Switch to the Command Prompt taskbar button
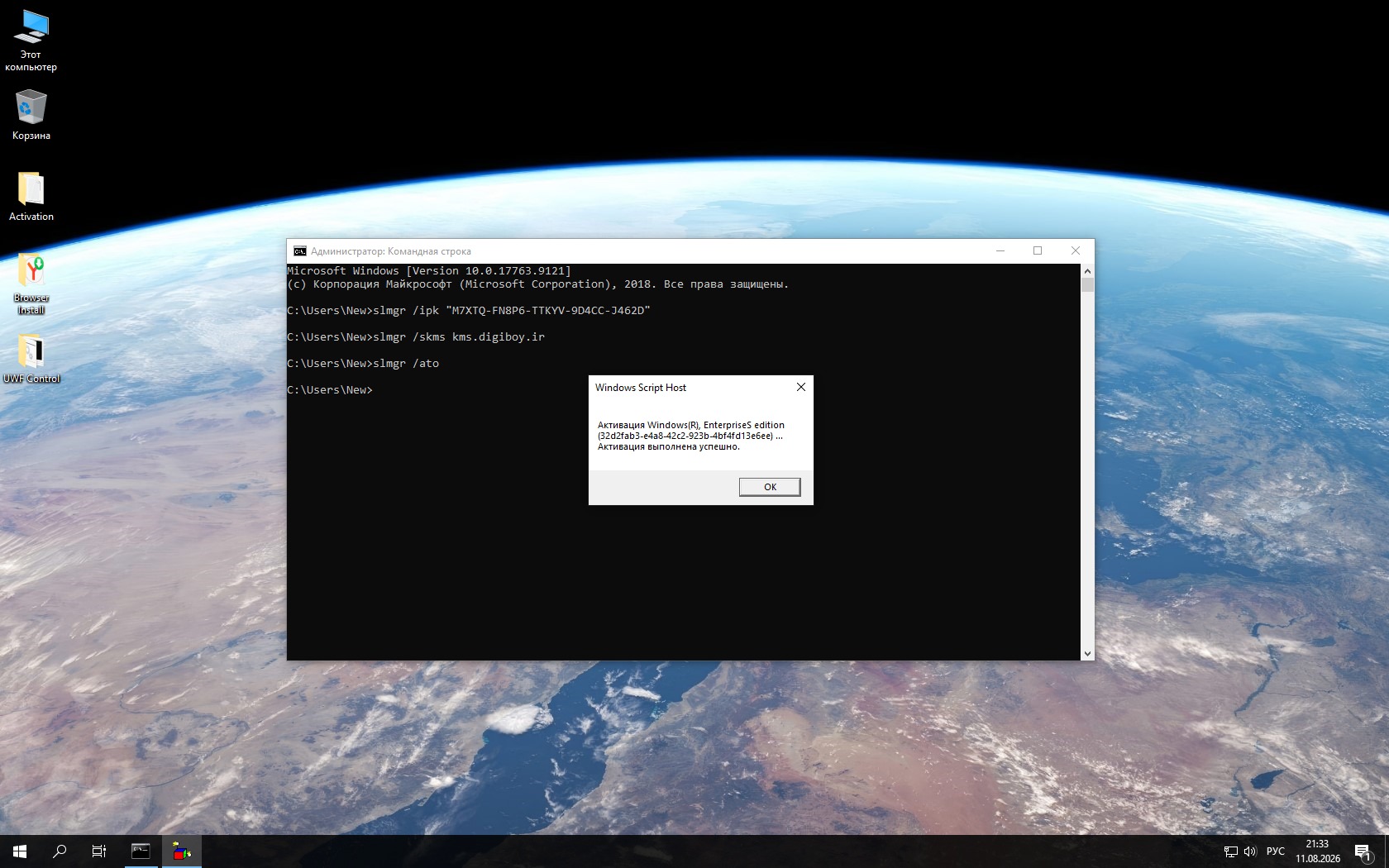 tap(141, 851)
